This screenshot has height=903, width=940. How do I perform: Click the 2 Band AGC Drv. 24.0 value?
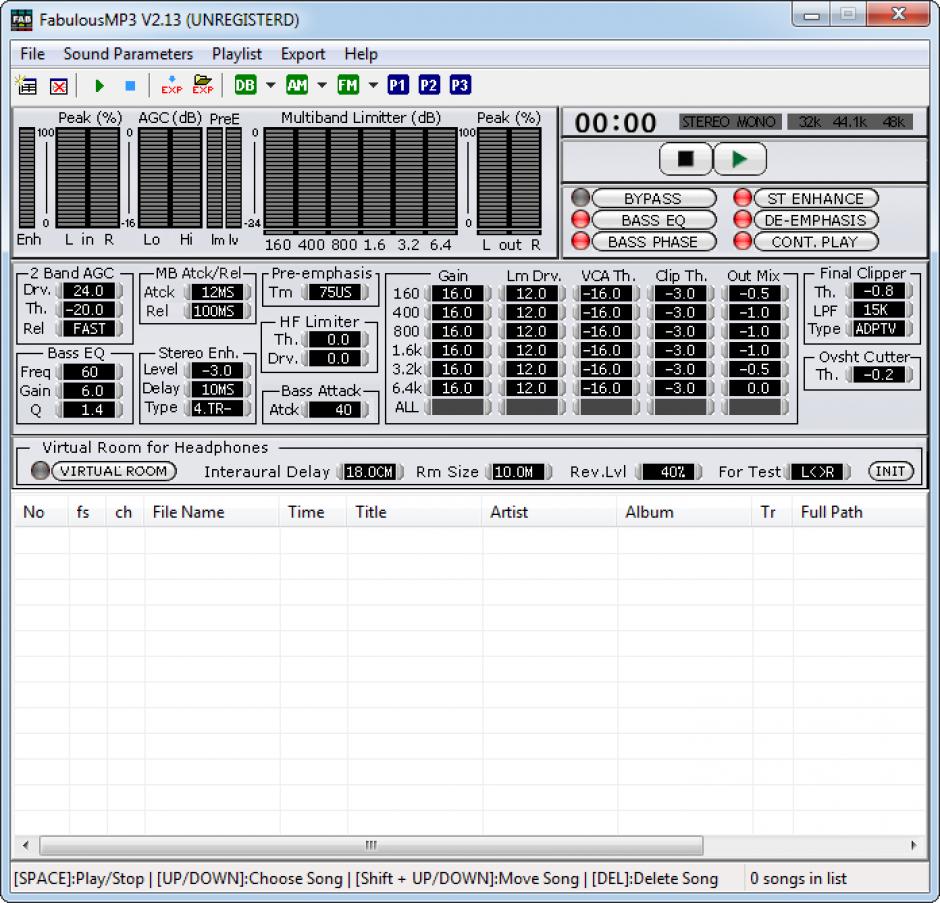[x=89, y=291]
